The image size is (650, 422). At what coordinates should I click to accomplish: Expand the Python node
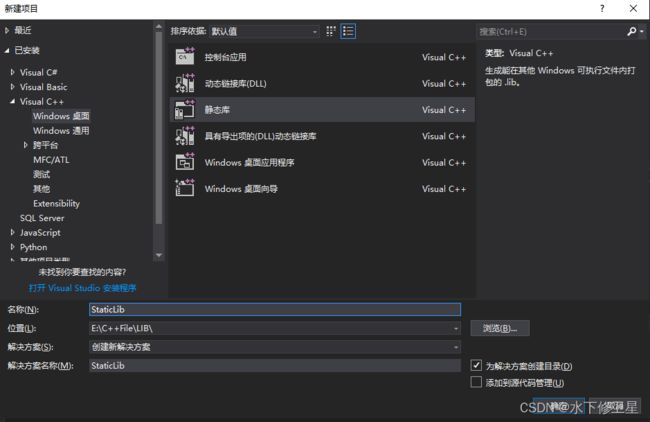[x=12, y=247]
